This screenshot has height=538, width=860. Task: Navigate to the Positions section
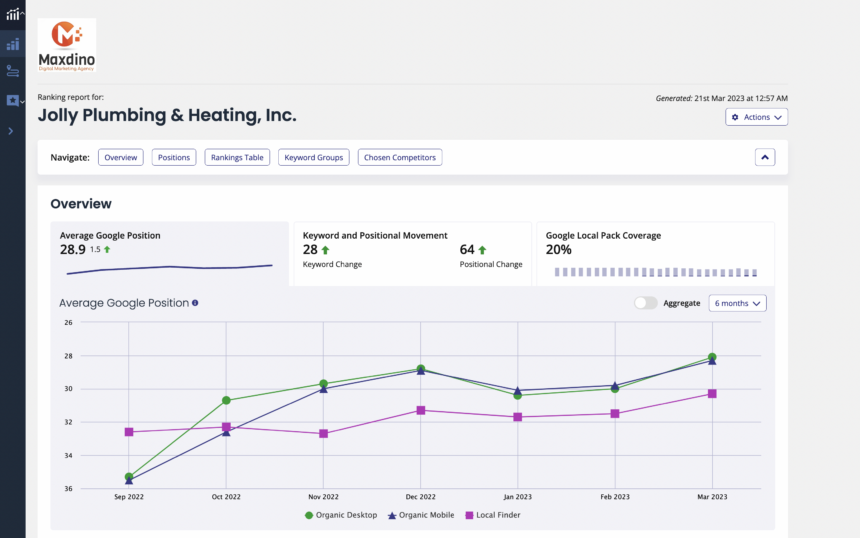coord(174,157)
